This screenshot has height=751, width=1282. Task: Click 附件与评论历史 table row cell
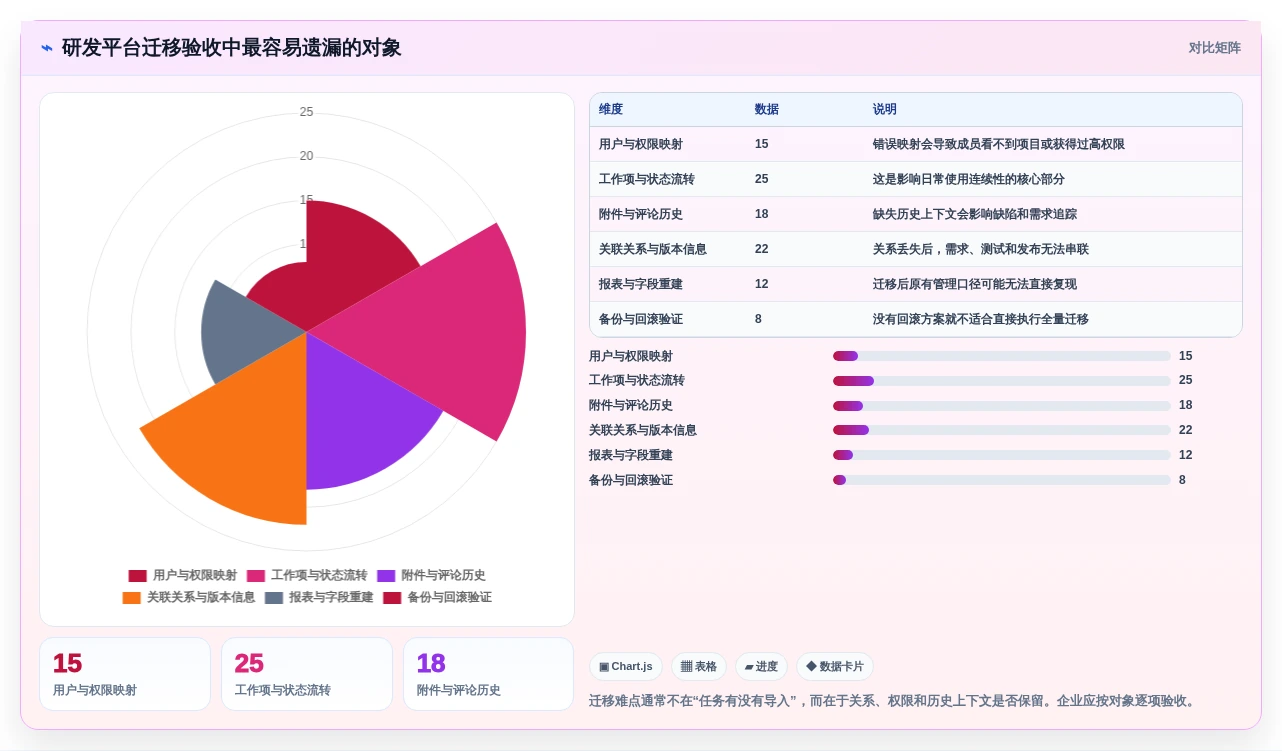[x=641, y=215]
